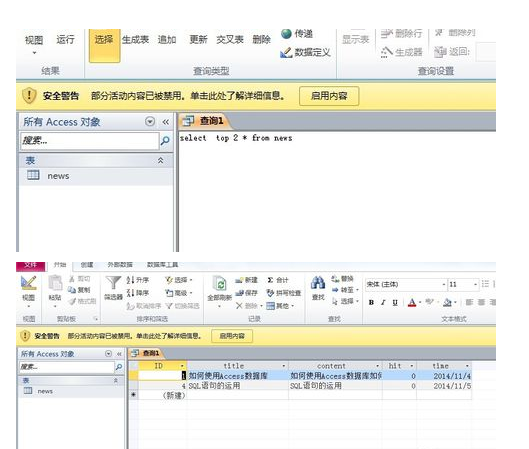Choose 追加 append query type

pyautogui.click(x=167, y=39)
